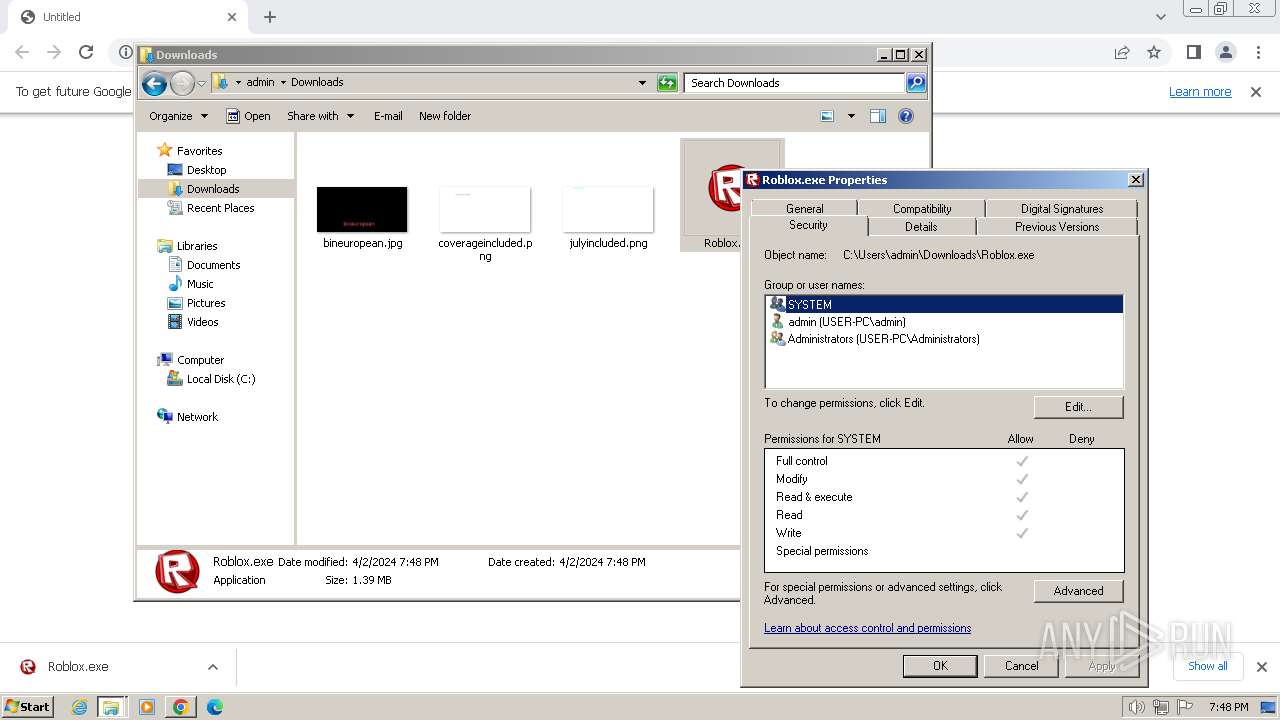Select the SYSTEM user entry

click(944, 304)
